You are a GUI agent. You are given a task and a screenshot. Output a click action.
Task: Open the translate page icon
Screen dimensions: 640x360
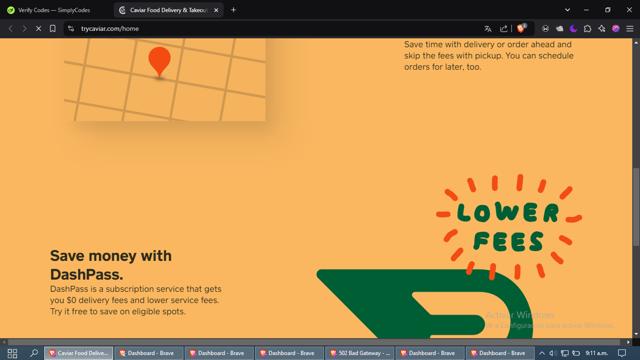pyautogui.click(x=488, y=29)
